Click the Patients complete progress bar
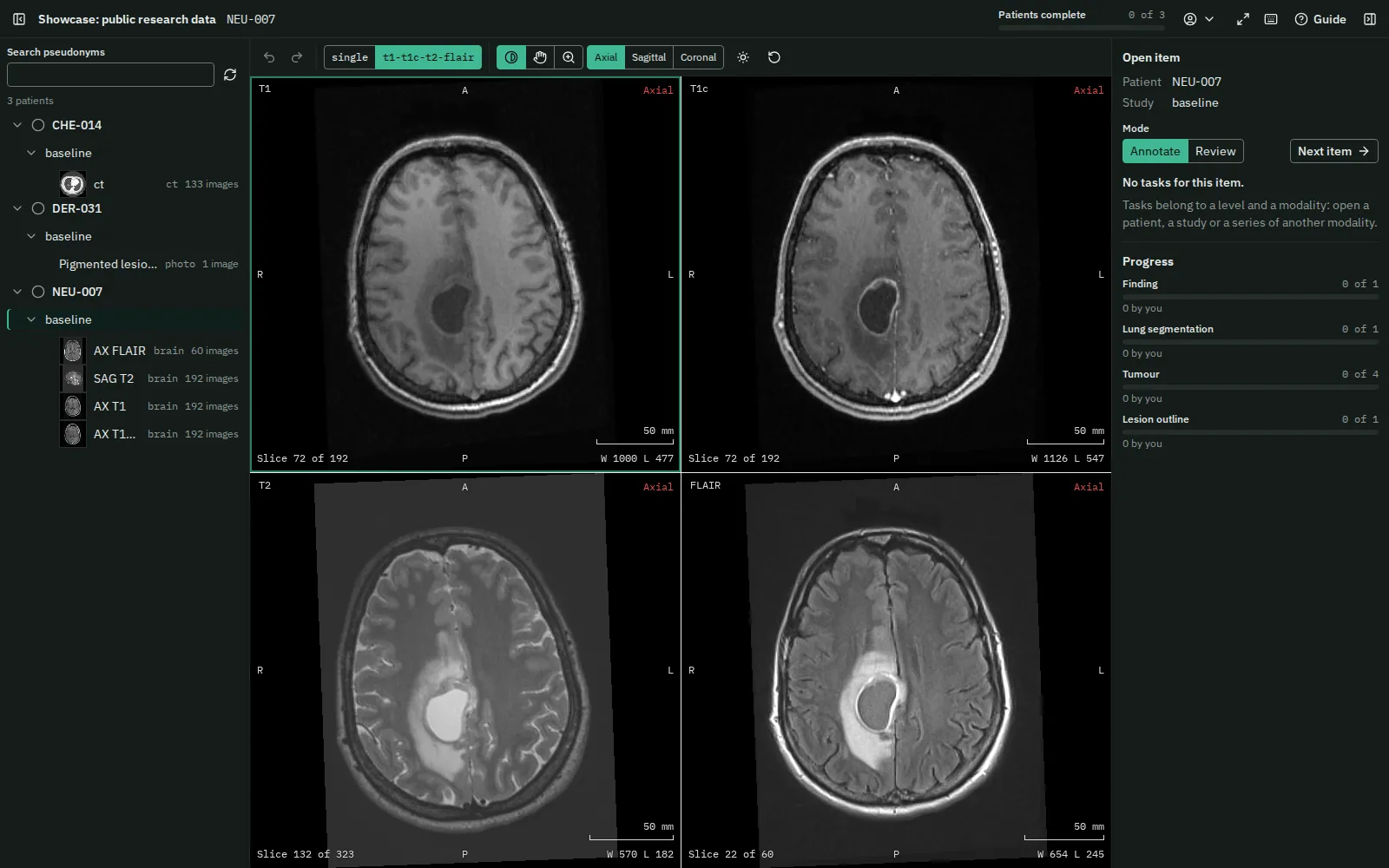The image size is (1389, 868). click(1081, 28)
